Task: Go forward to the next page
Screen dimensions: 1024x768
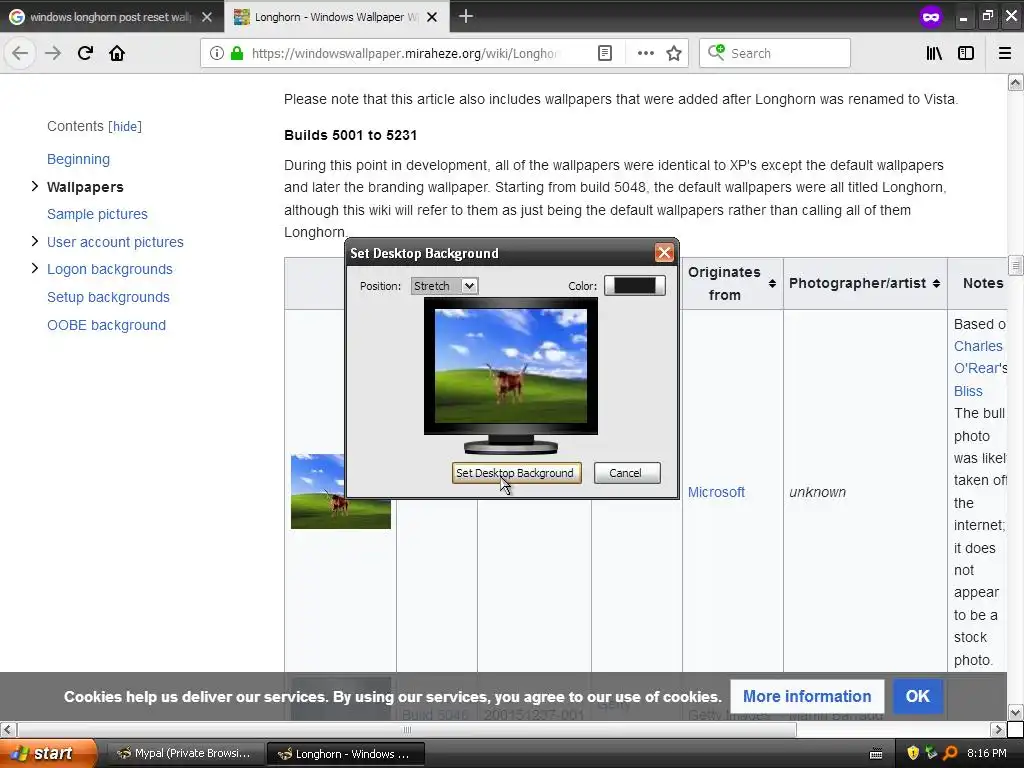Action: 53,53
